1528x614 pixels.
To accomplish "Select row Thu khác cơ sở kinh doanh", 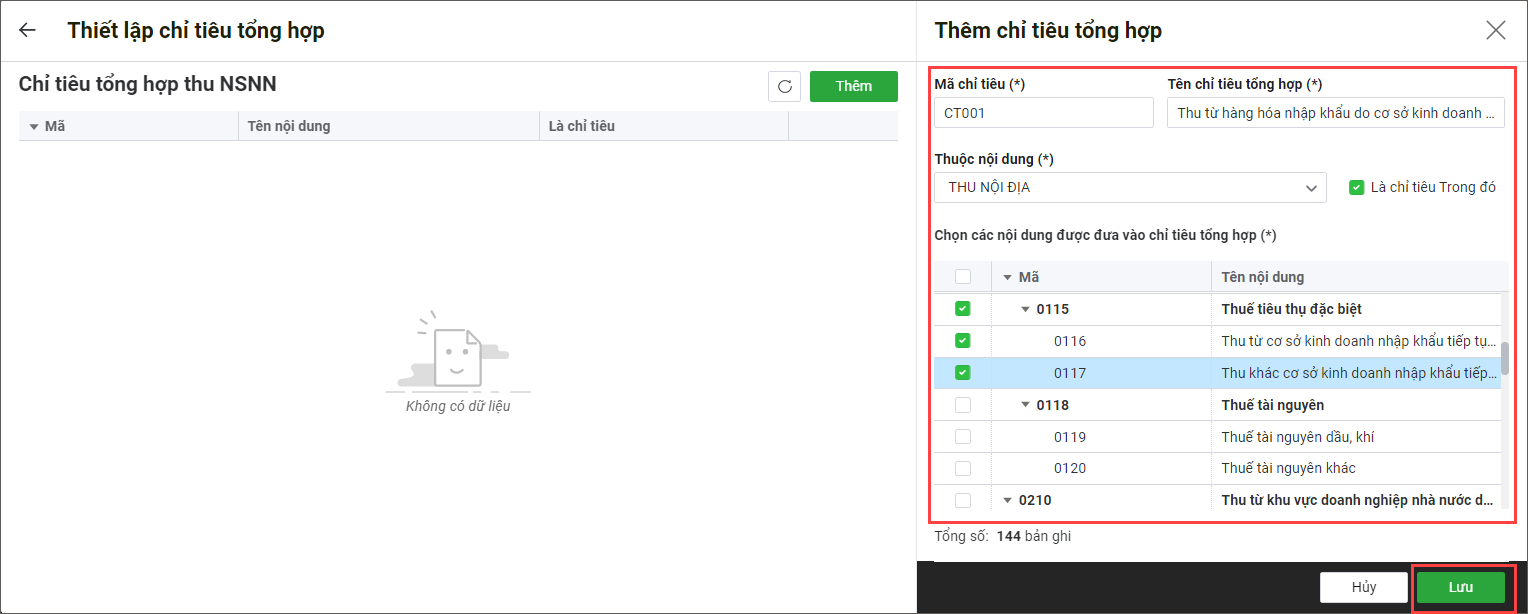I will (x=1218, y=373).
